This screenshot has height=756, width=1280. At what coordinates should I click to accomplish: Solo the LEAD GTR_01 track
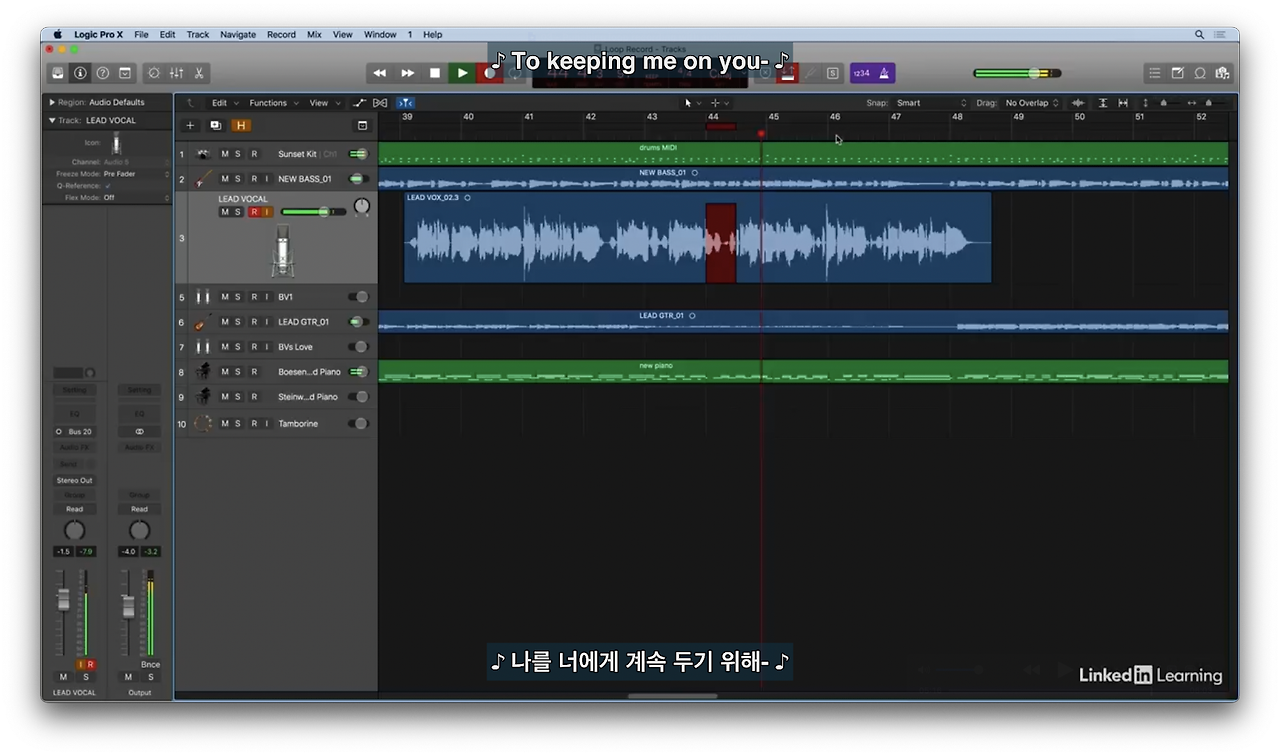point(238,322)
